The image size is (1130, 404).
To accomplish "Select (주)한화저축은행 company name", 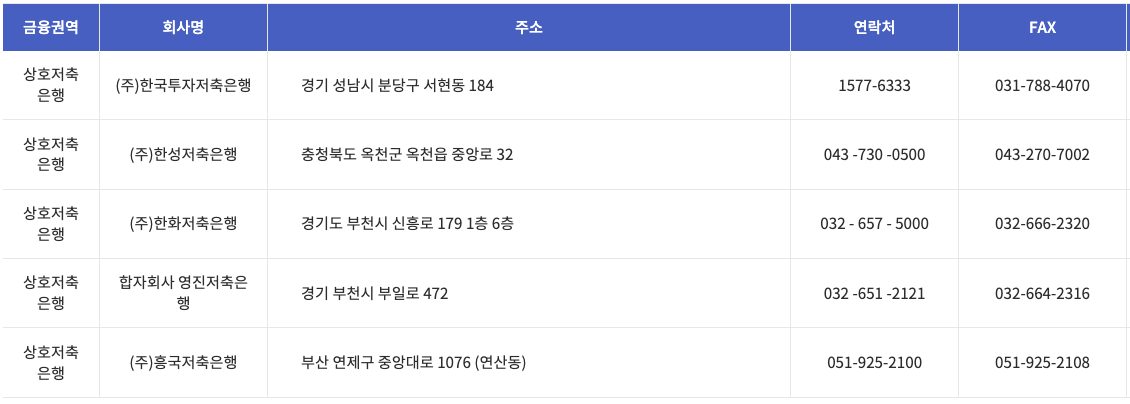I will click(183, 224).
